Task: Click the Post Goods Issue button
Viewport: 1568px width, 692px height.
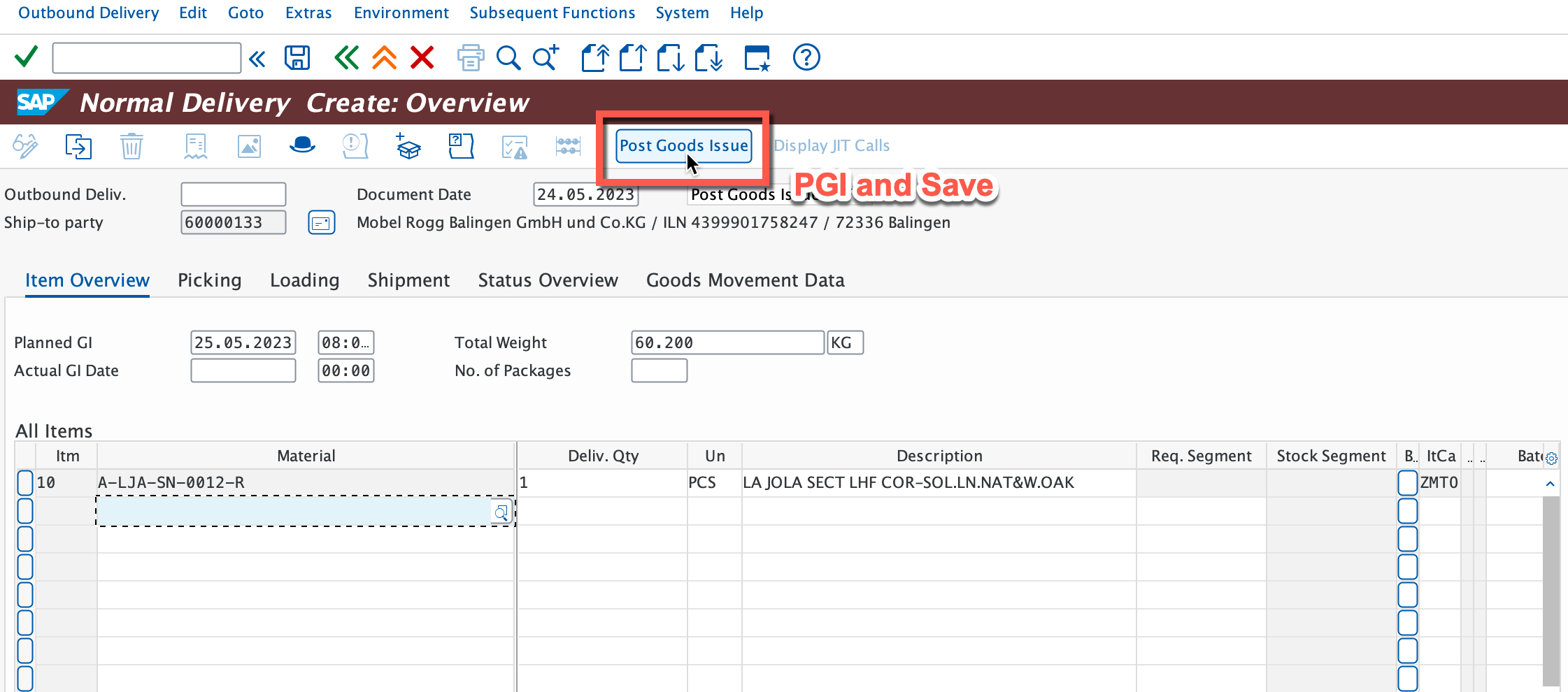Action: tap(683, 145)
